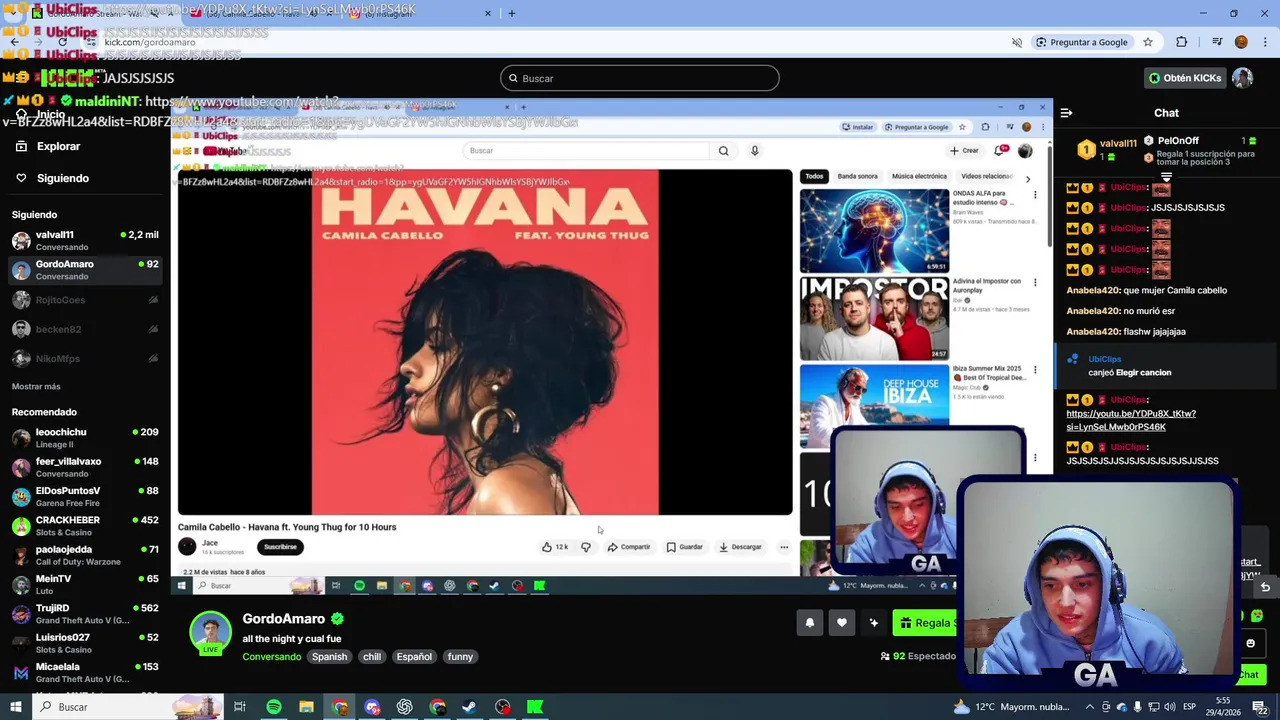
Task: Click the Windows Start button
Action: point(15,707)
